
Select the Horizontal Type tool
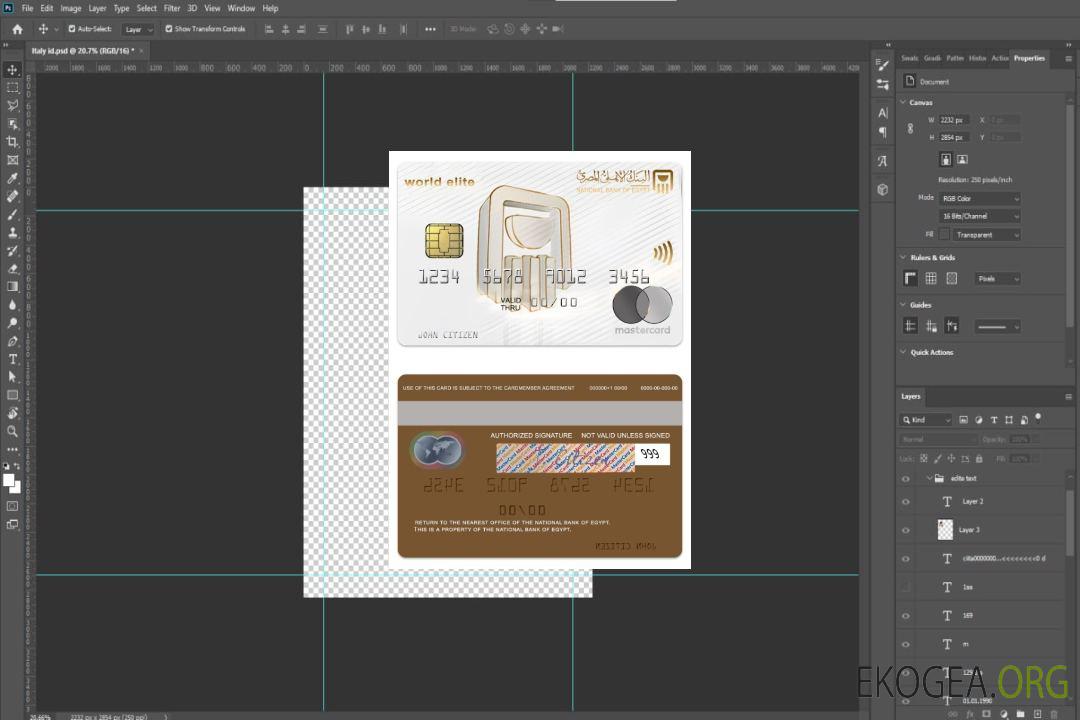tap(13, 359)
